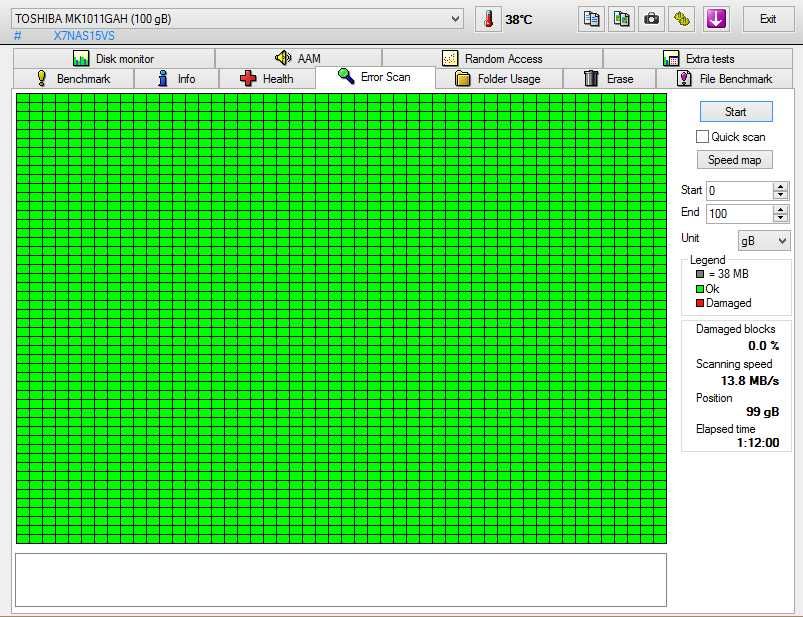Click the X7NAS15VS serial number text
The image size is (803, 617).
point(84,36)
